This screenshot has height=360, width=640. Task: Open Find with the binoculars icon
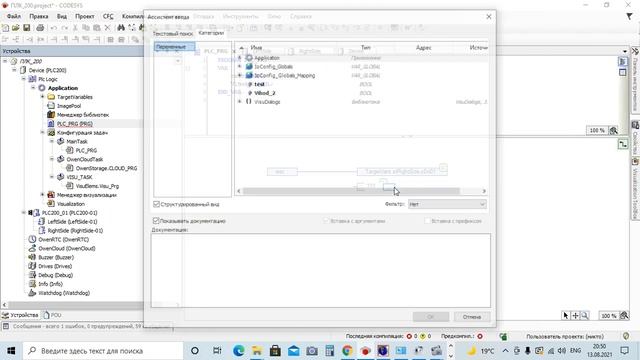pos(121,28)
